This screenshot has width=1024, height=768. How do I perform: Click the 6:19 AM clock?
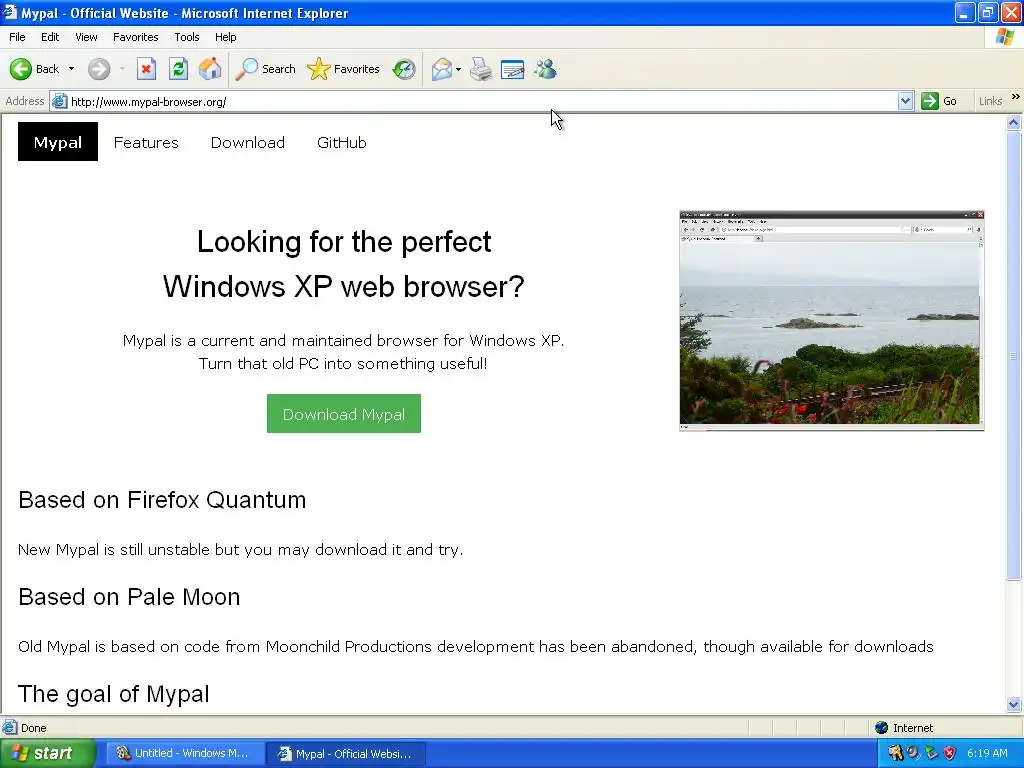pyautogui.click(x=987, y=754)
